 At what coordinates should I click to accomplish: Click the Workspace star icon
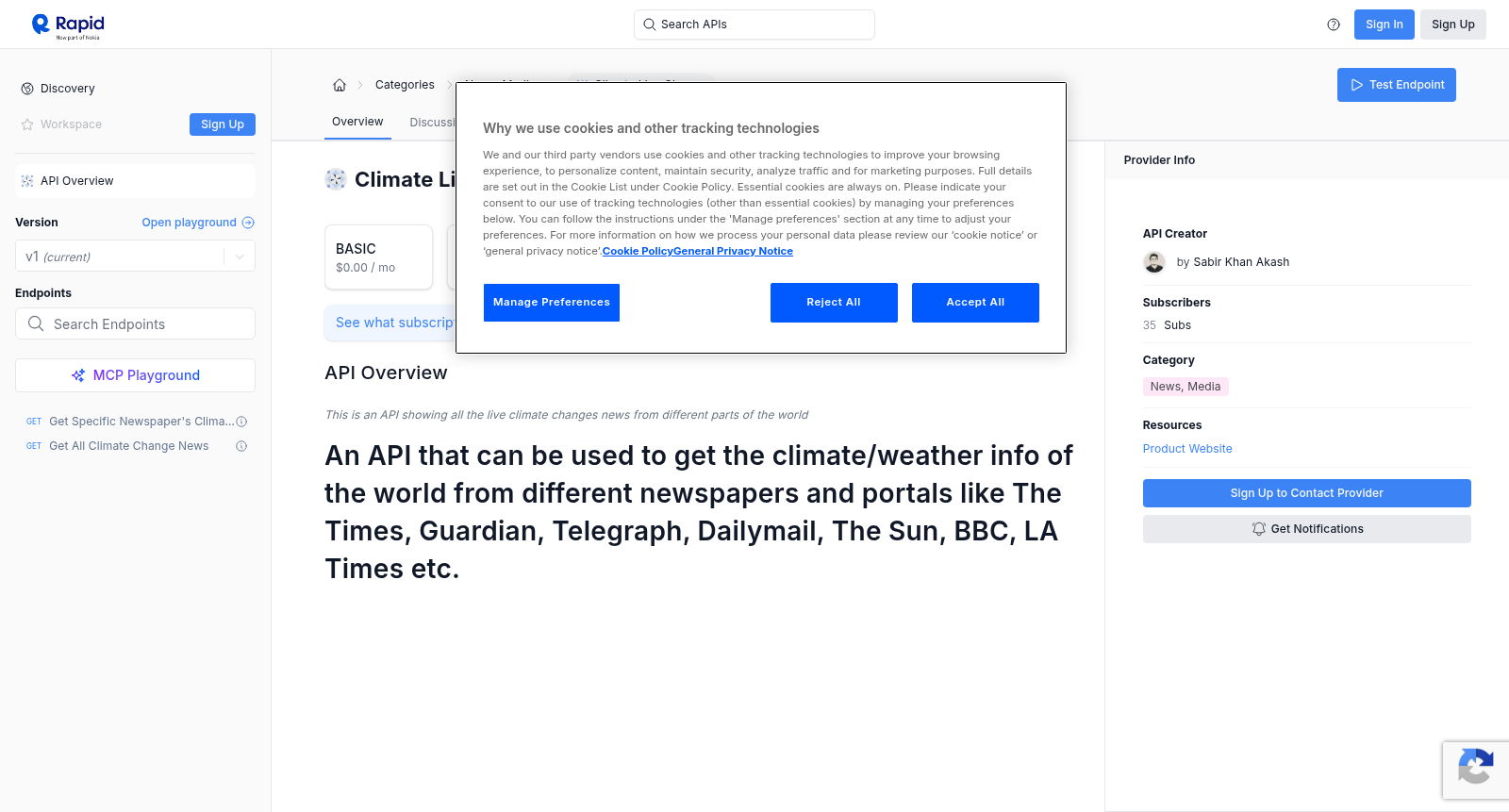click(27, 124)
